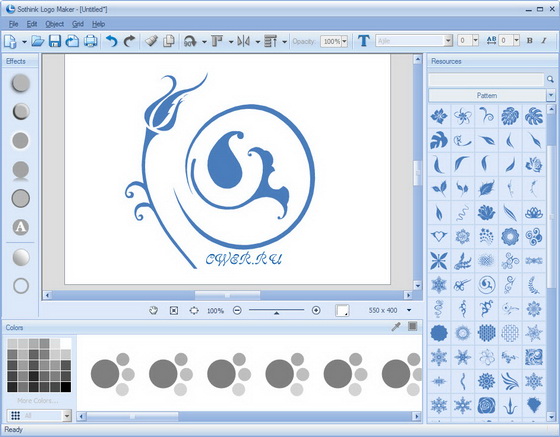560x437 pixels.
Task: Click the zoom slider handle
Action: [x=276, y=312]
